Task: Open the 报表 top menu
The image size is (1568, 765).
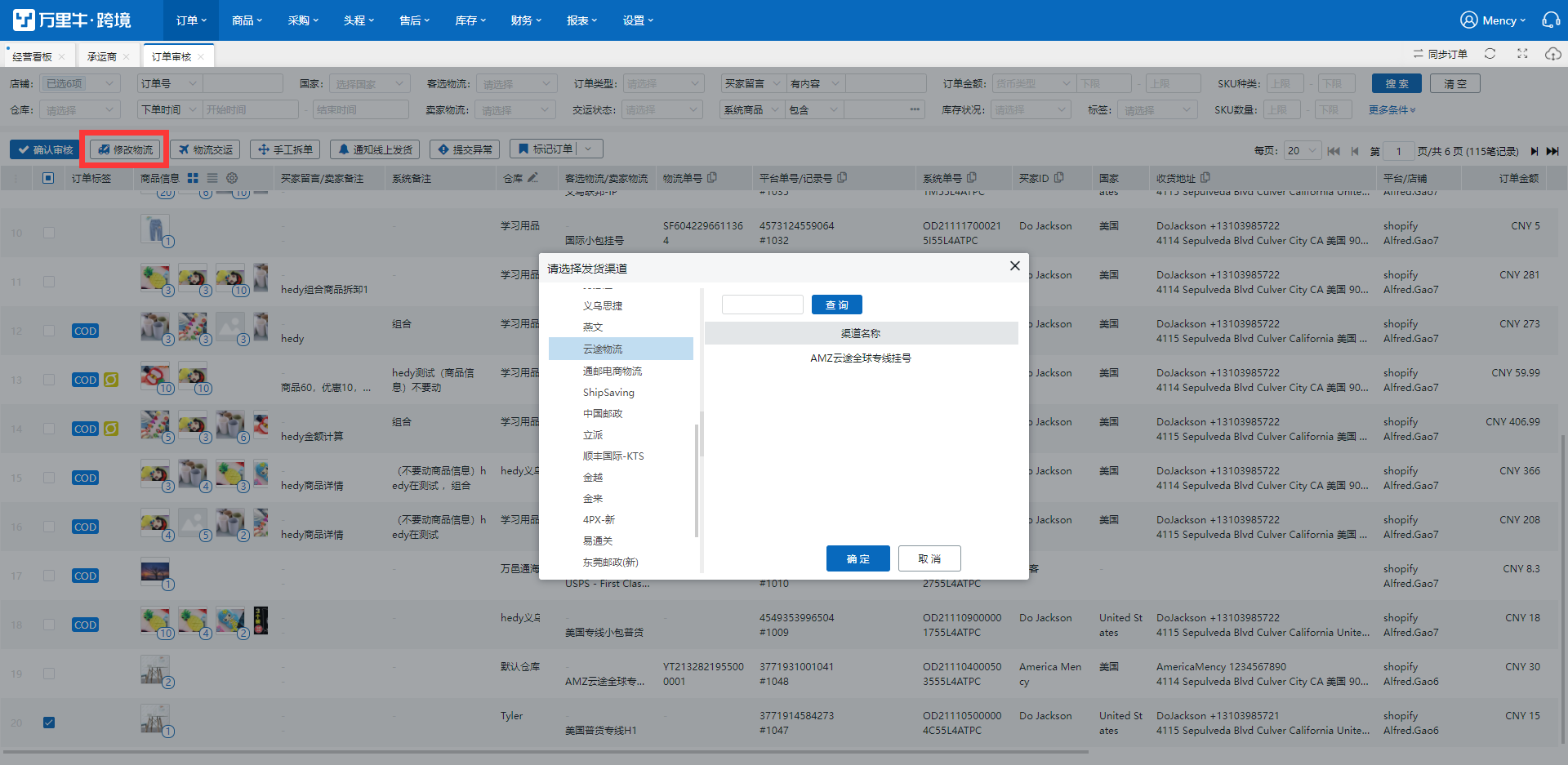Action: pyautogui.click(x=582, y=20)
